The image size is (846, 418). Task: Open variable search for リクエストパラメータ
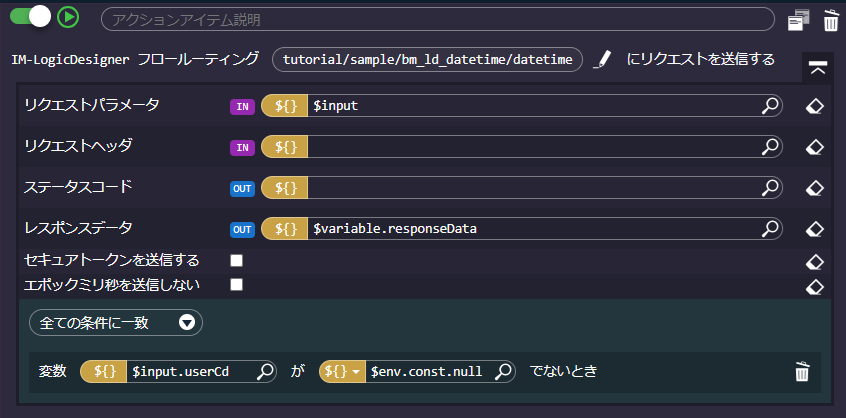[770, 106]
